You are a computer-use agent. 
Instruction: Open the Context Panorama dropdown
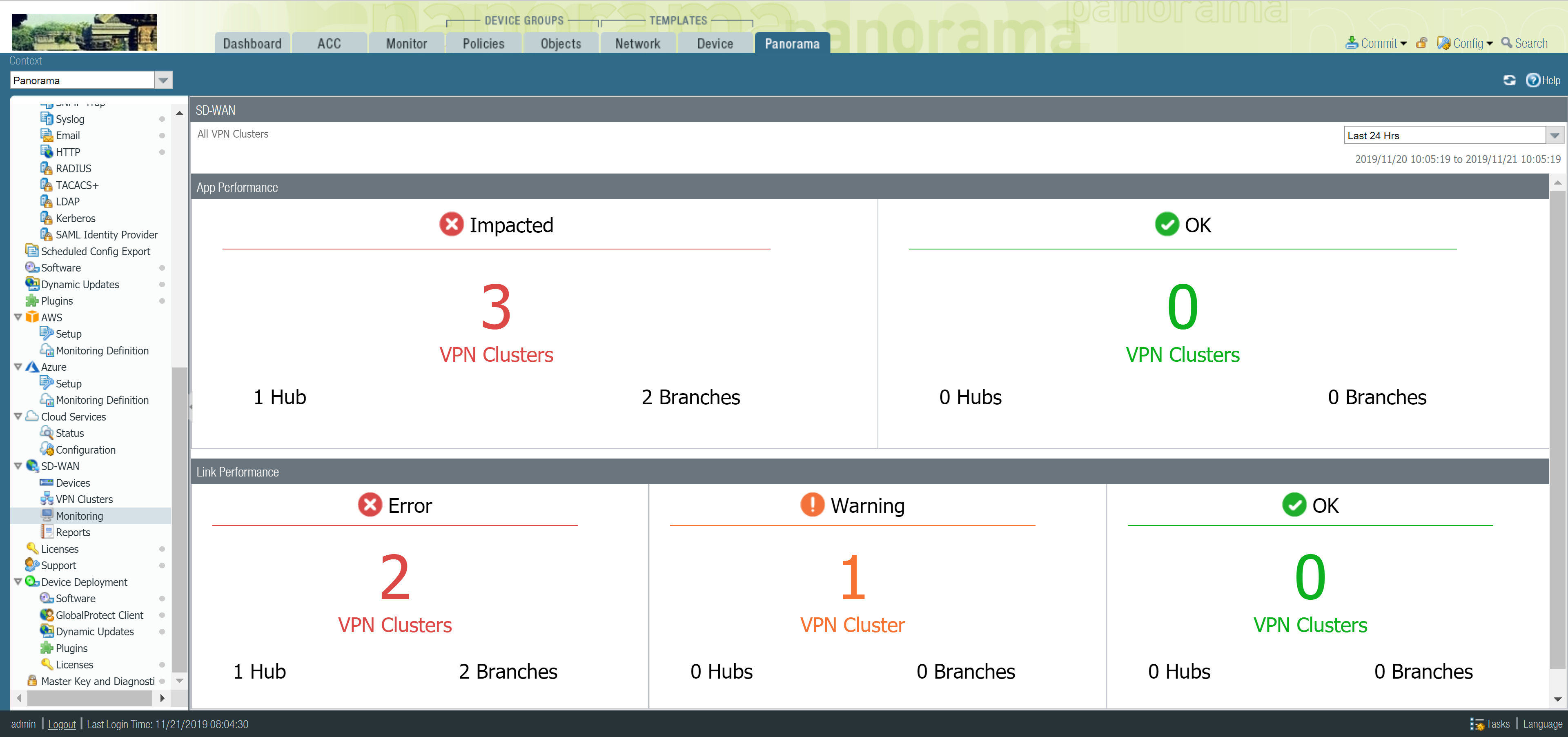[163, 80]
